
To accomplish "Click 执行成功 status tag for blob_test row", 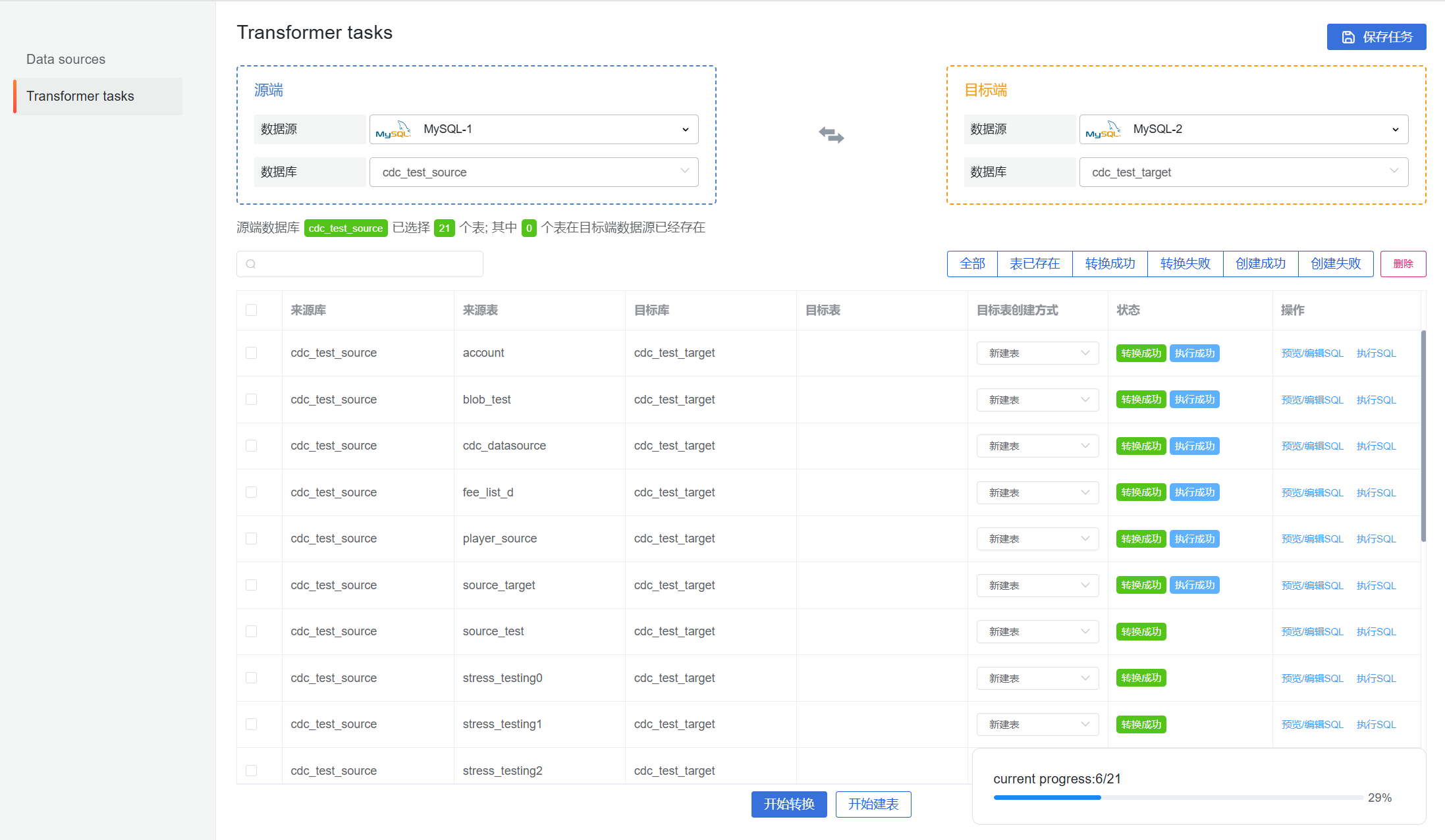I will coord(1194,400).
